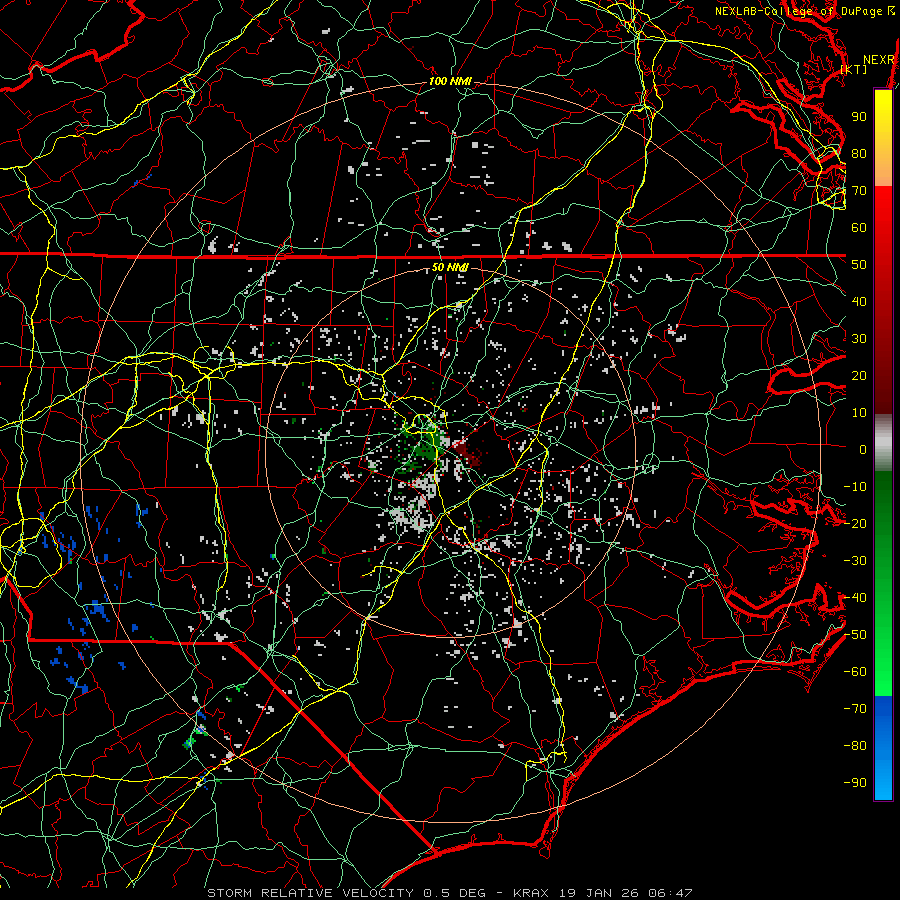This screenshot has width=900, height=900.
Task: Click the 19 JAN 26 date text
Action: (600, 893)
